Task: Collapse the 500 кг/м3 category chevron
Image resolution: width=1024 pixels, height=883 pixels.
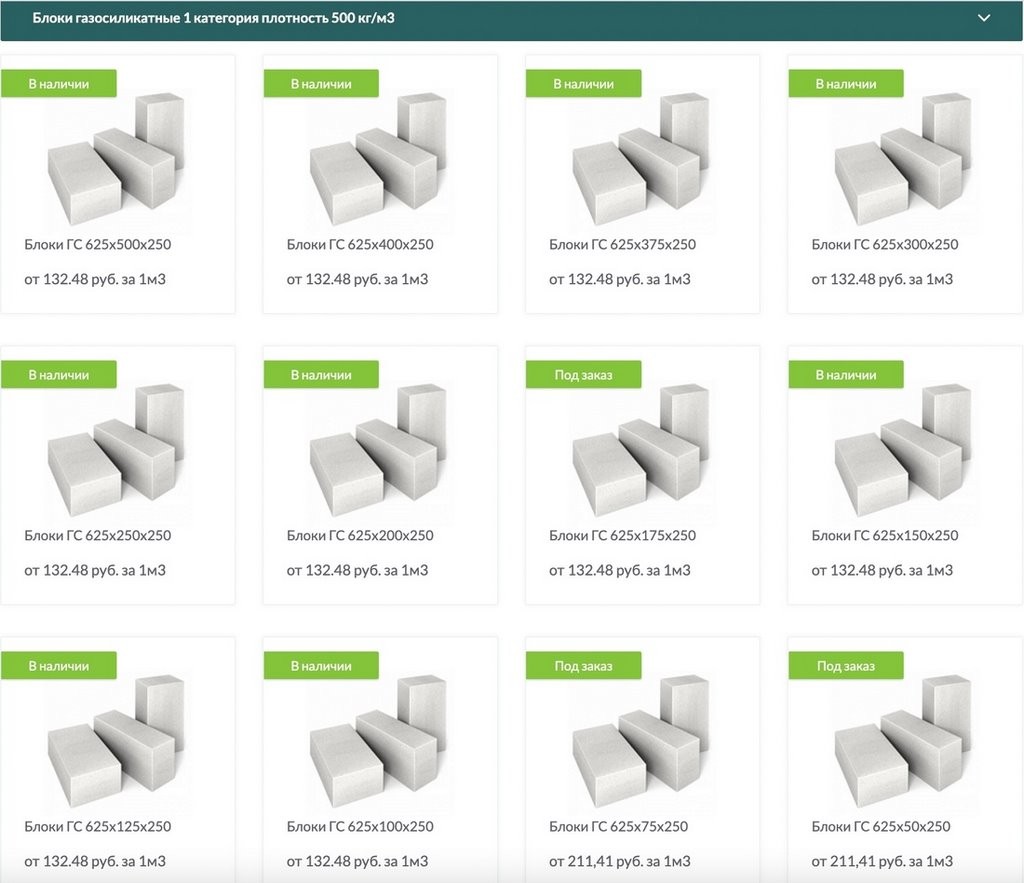Action: 984,18
